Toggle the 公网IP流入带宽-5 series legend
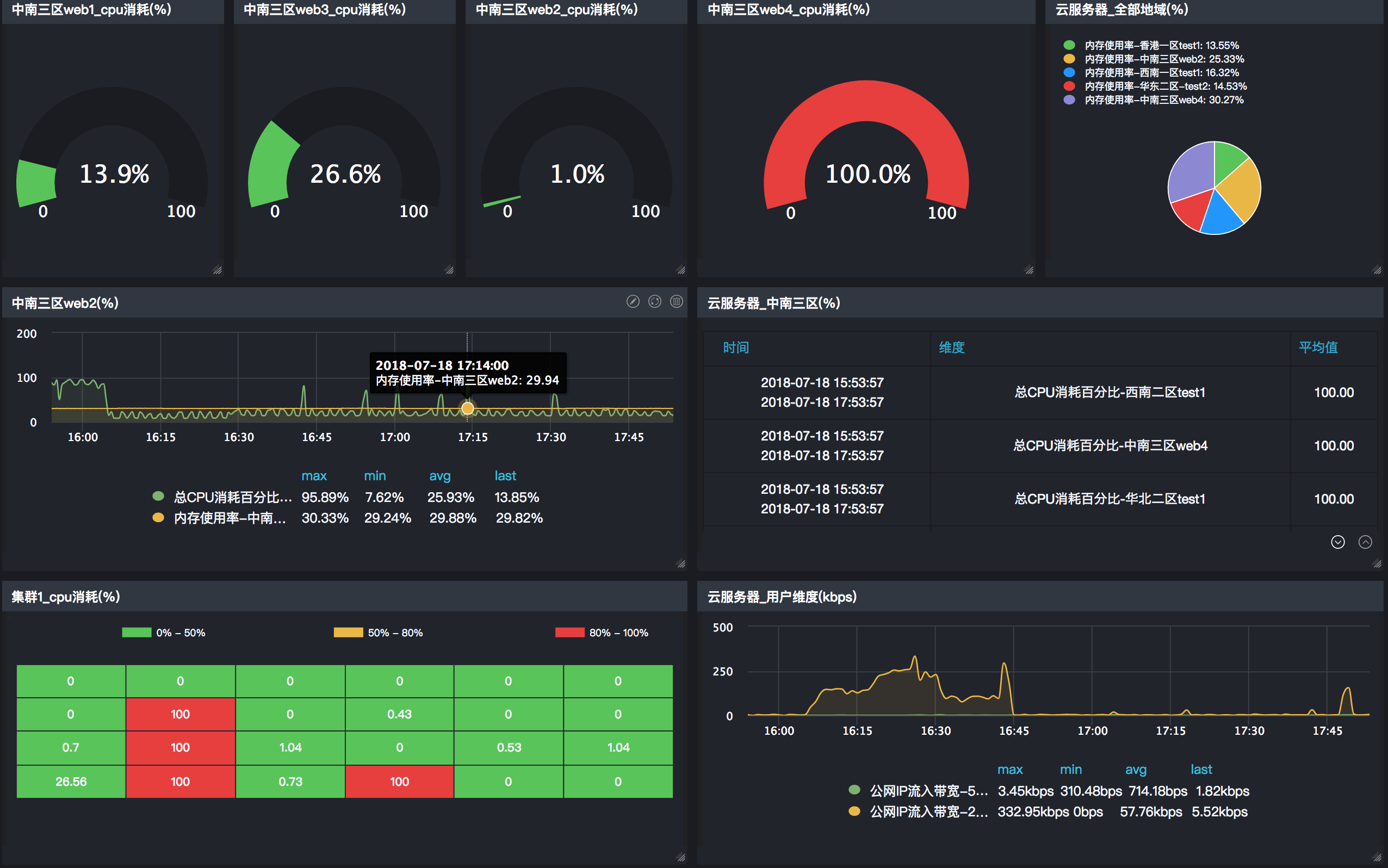The image size is (1388, 868). (918, 791)
